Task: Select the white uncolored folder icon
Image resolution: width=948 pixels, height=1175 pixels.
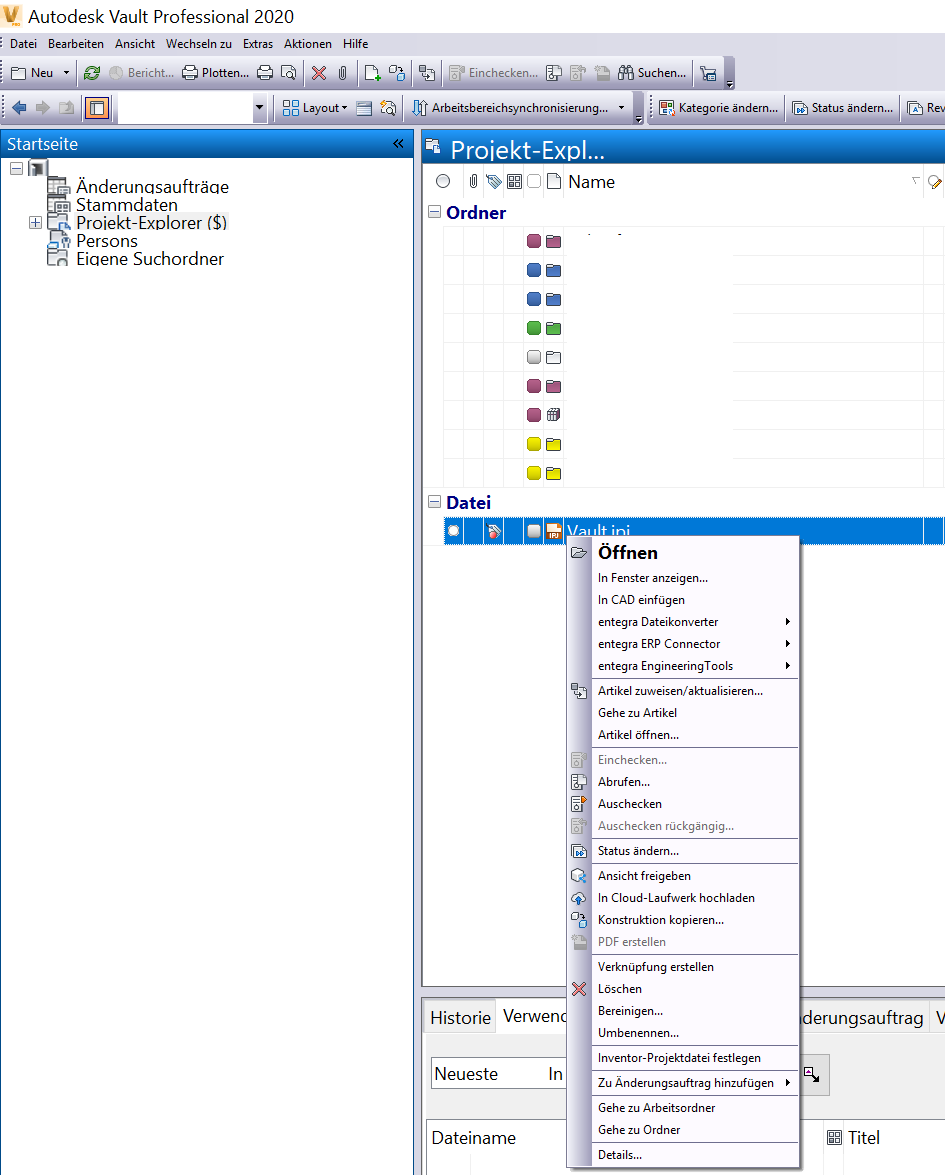Action: tap(554, 357)
